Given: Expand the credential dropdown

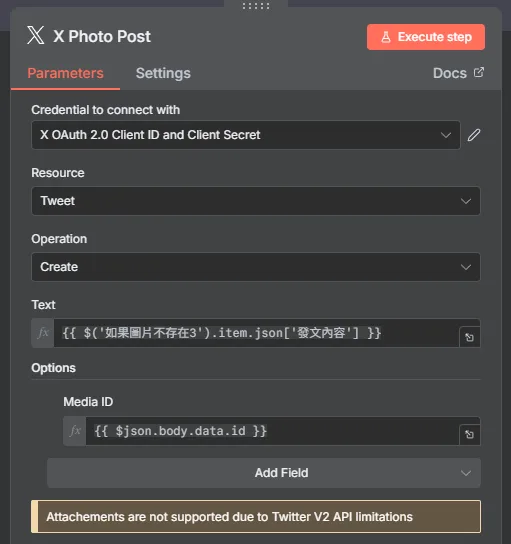Looking at the screenshot, I should (246, 135).
